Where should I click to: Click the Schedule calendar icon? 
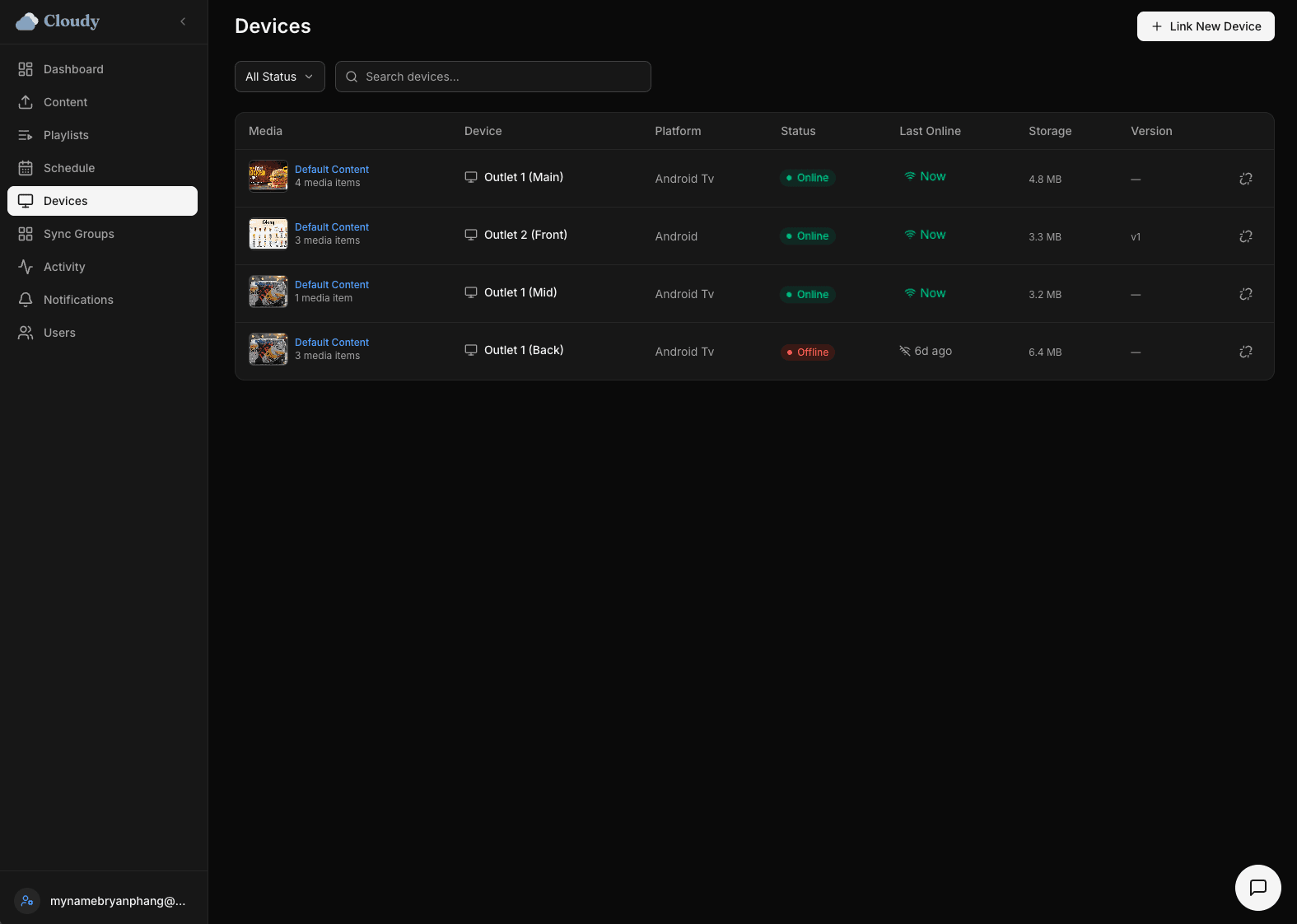(x=26, y=168)
